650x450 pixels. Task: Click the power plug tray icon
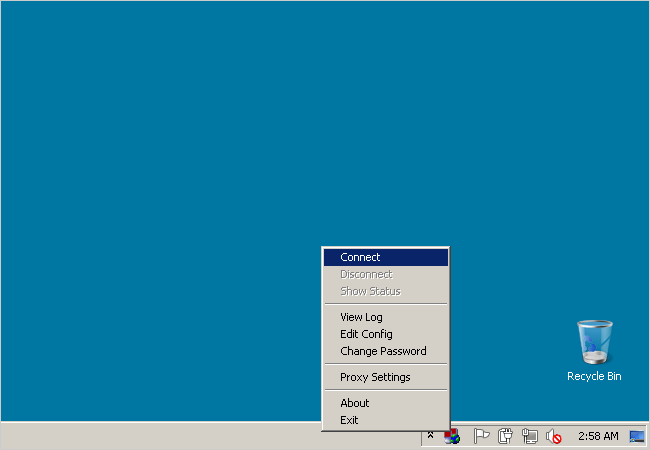(x=505, y=436)
